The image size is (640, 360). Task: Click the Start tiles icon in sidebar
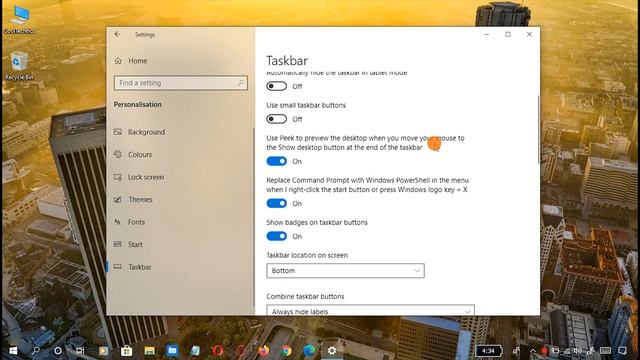coord(118,244)
